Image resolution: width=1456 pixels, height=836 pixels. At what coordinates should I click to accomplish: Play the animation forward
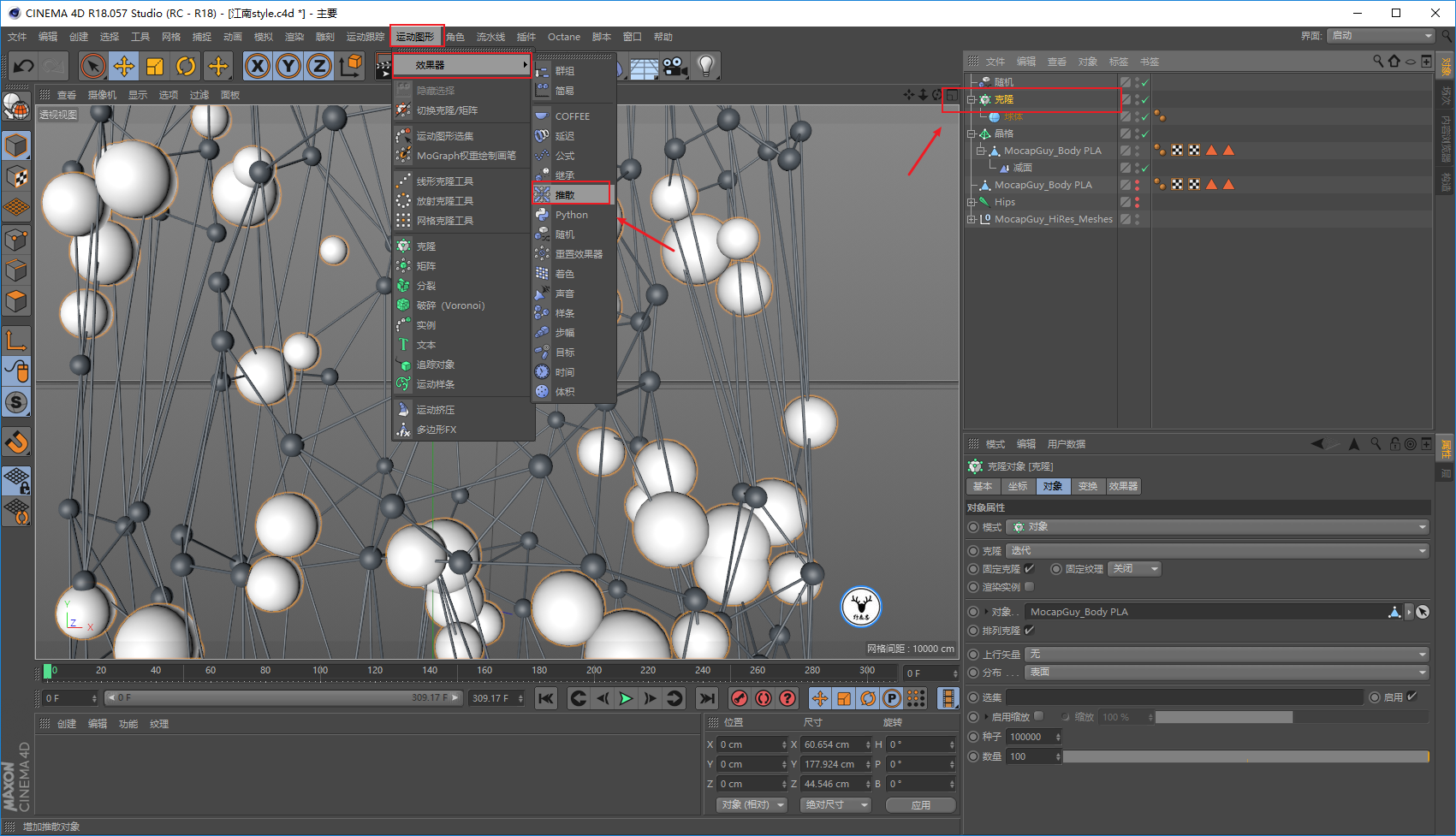tap(627, 698)
